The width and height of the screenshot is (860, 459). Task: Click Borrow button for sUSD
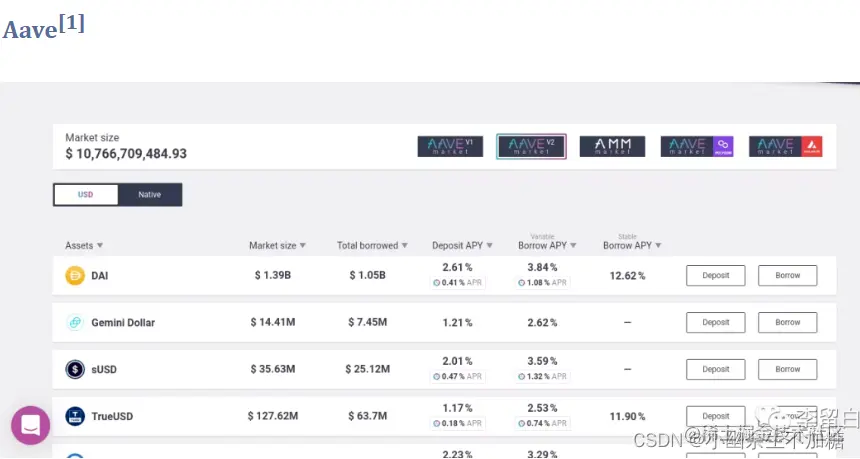click(788, 370)
